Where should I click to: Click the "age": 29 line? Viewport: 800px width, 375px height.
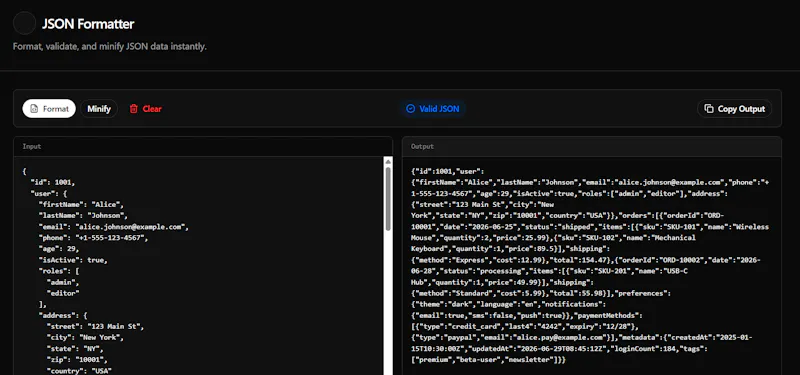pos(59,248)
